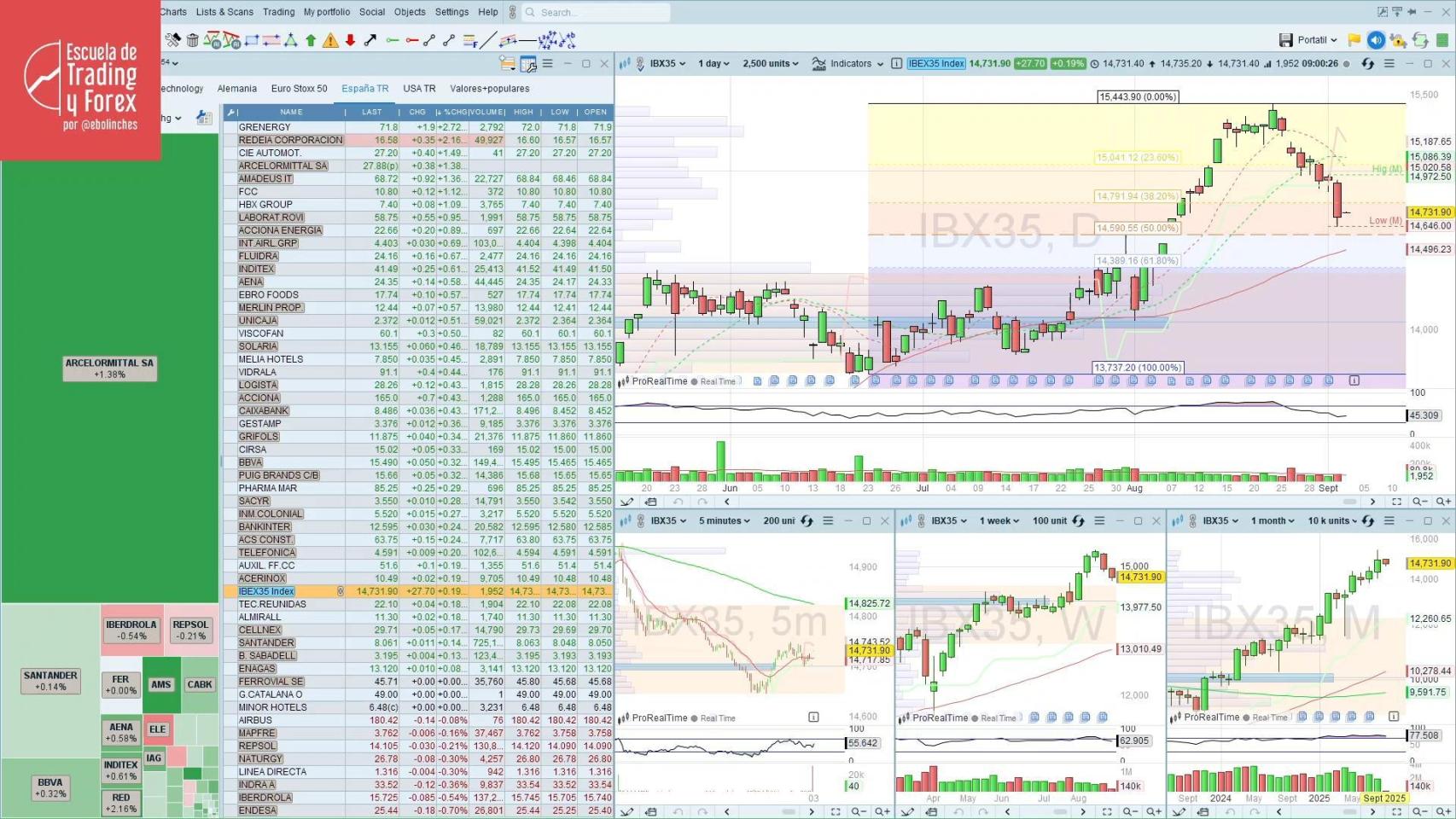Select the INDITEX row in the list
The image size is (1456, 819).
[418, 269]
